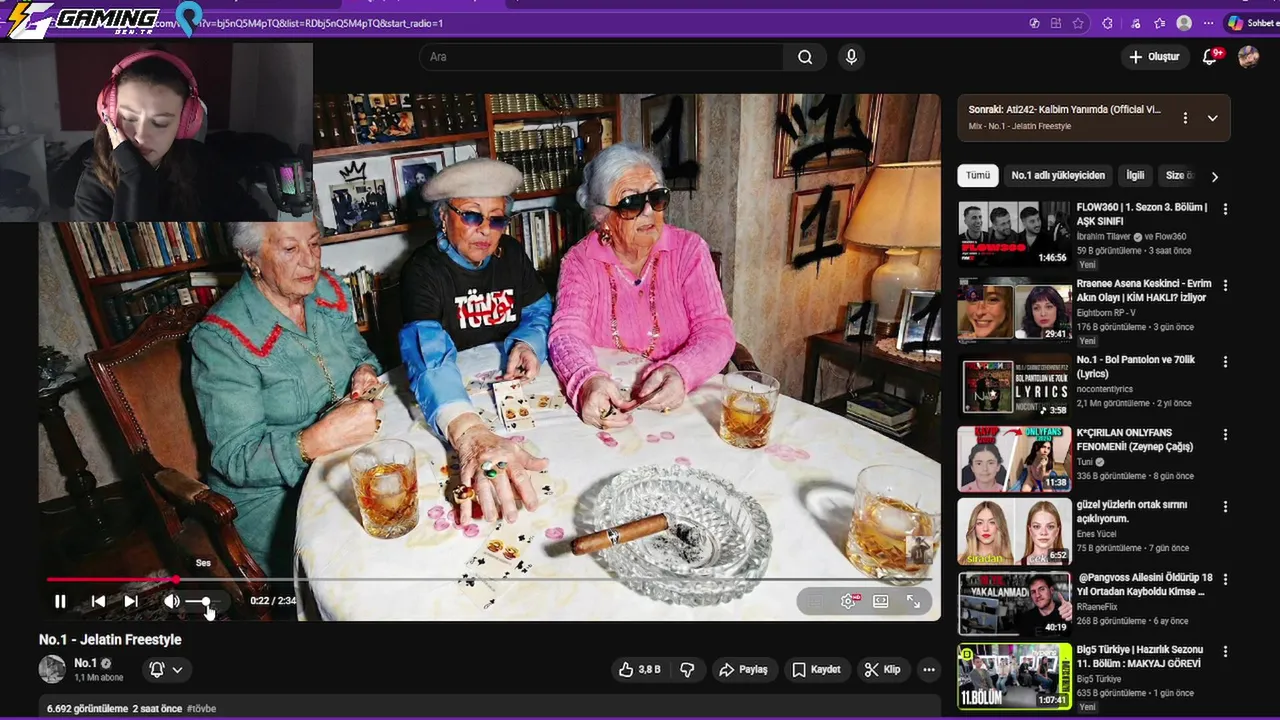Share the video using Paylaş
The width and height of the screenshot is (1280, 720).
(x=743, y=669)
